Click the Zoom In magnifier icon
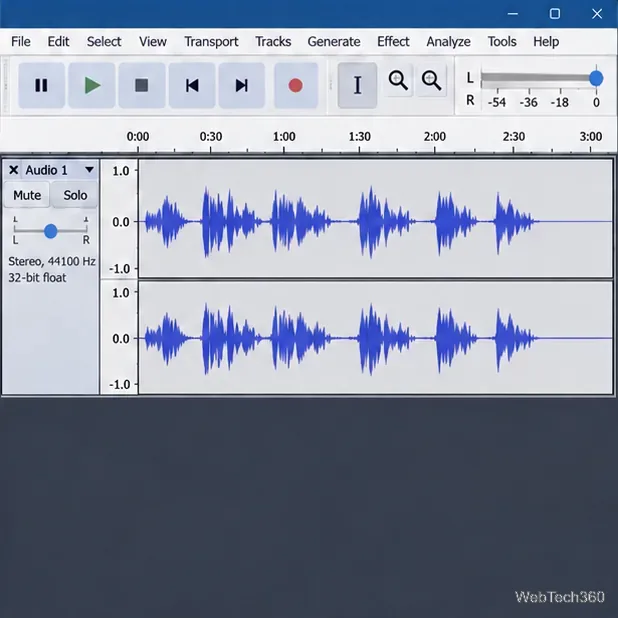Image resolution: width=618 pixels, height=618 pixels. pos(398,80)
